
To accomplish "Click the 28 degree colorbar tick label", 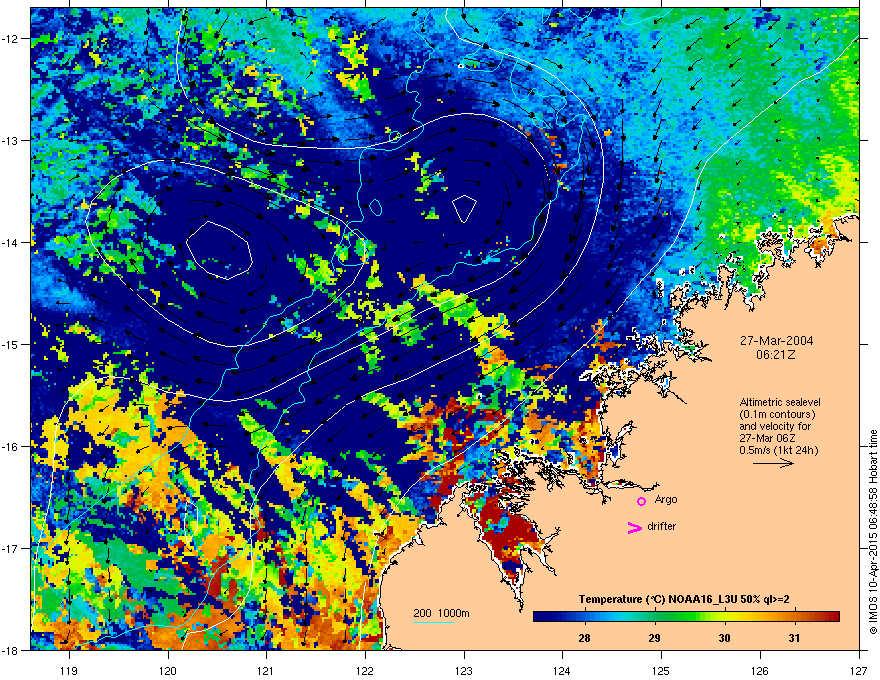I will (584, 638).
